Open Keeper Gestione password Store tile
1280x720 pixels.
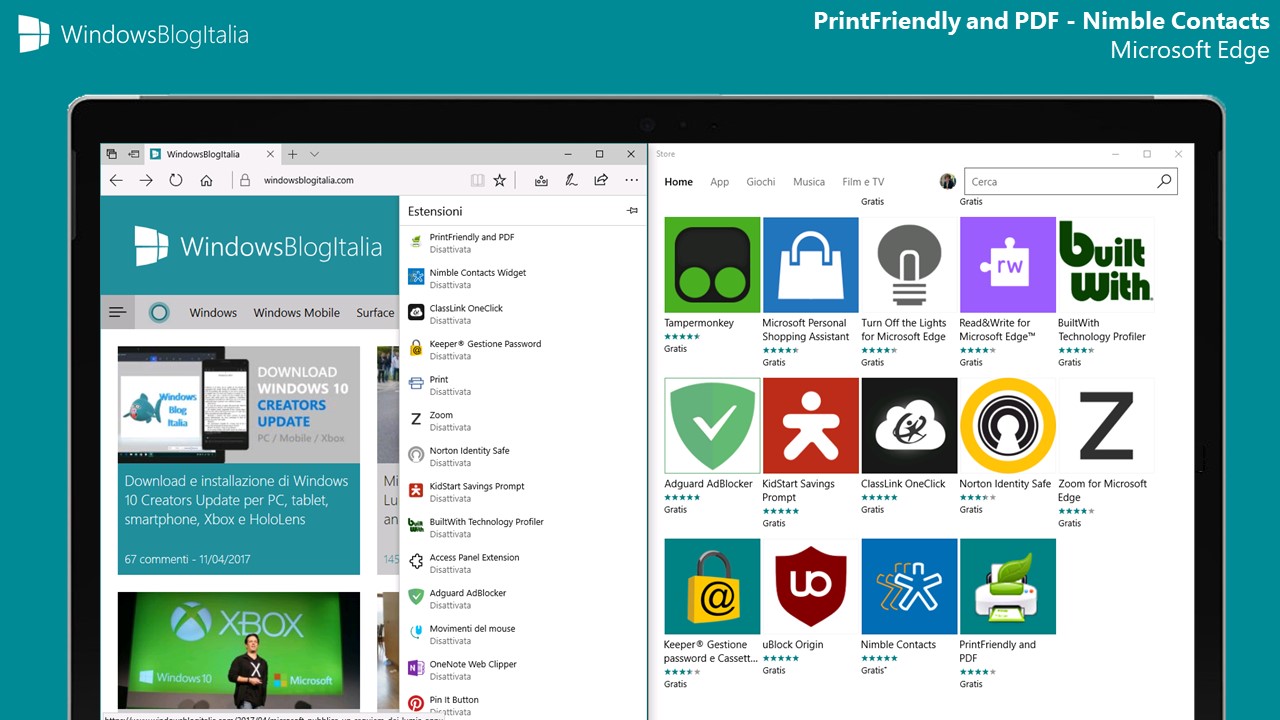pyautogui.click(x=712, y=614)
